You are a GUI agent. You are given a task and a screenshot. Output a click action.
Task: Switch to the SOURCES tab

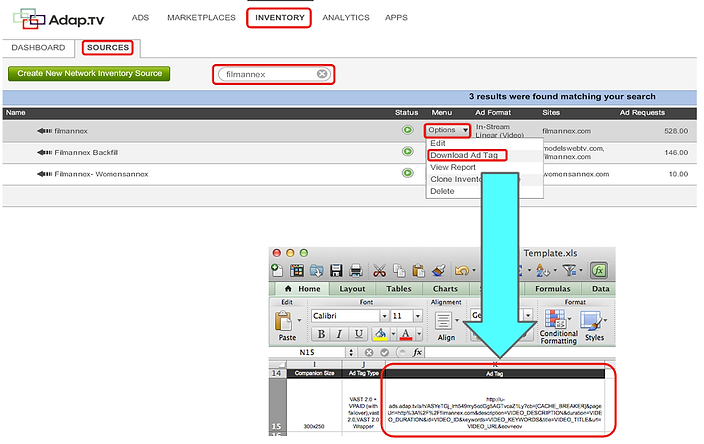108,48
